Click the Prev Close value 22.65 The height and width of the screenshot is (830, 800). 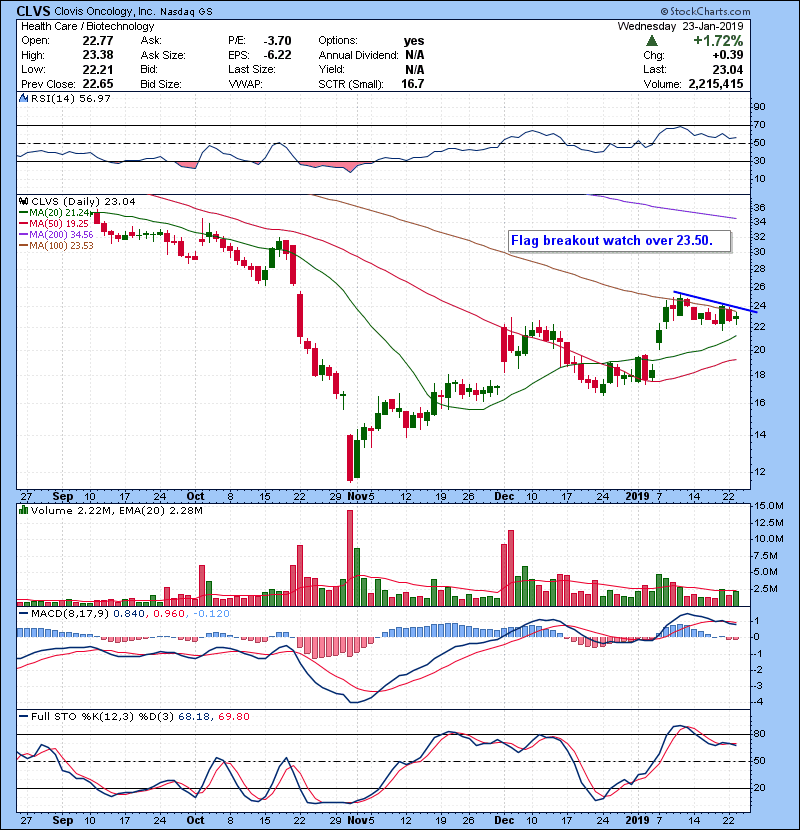(98, 84)
